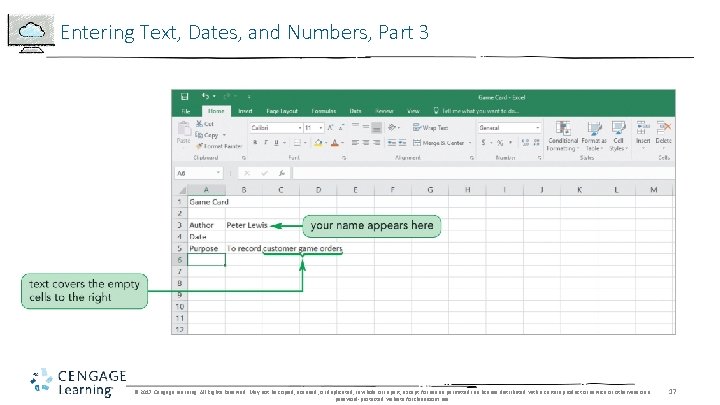Toggle Underline formatting
The height and width of the screenshot is (405, 720).
(276, 143)
